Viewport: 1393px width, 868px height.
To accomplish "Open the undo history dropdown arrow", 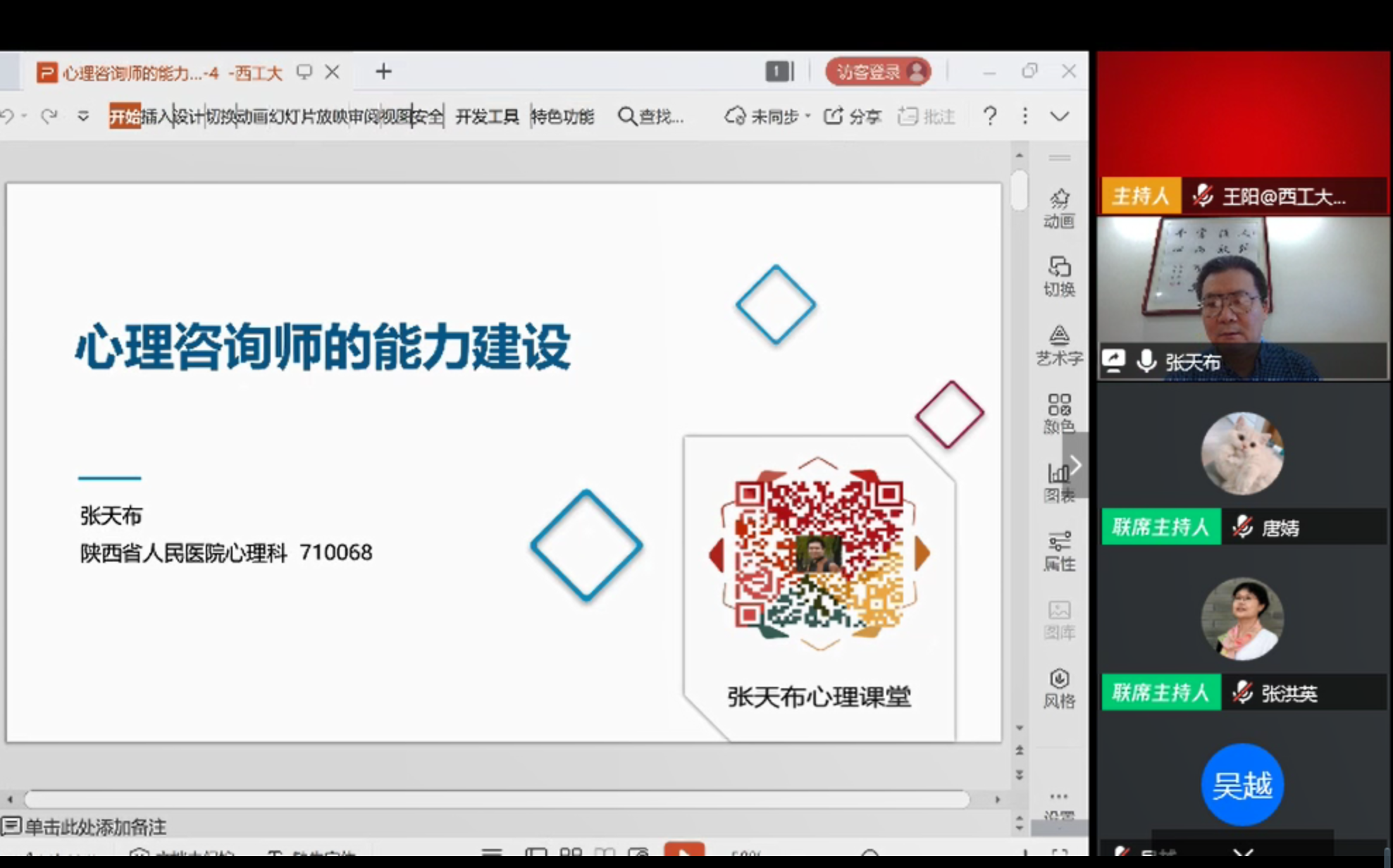I will [24, 116].
